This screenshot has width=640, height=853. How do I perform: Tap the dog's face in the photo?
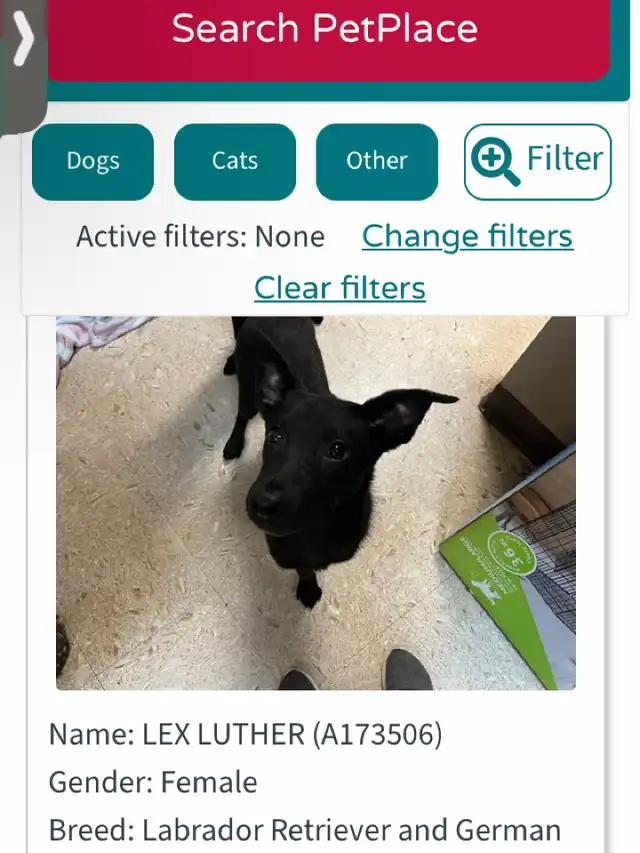point(307,462)
